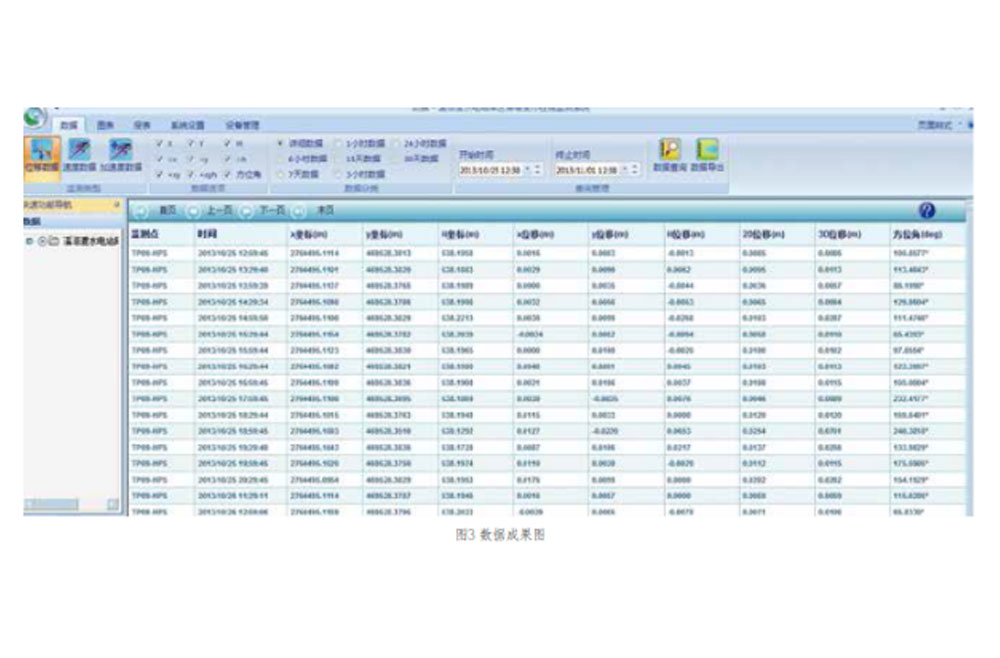
Task: Open the 停止时间 date dropdown arrow
Action: 626,170
